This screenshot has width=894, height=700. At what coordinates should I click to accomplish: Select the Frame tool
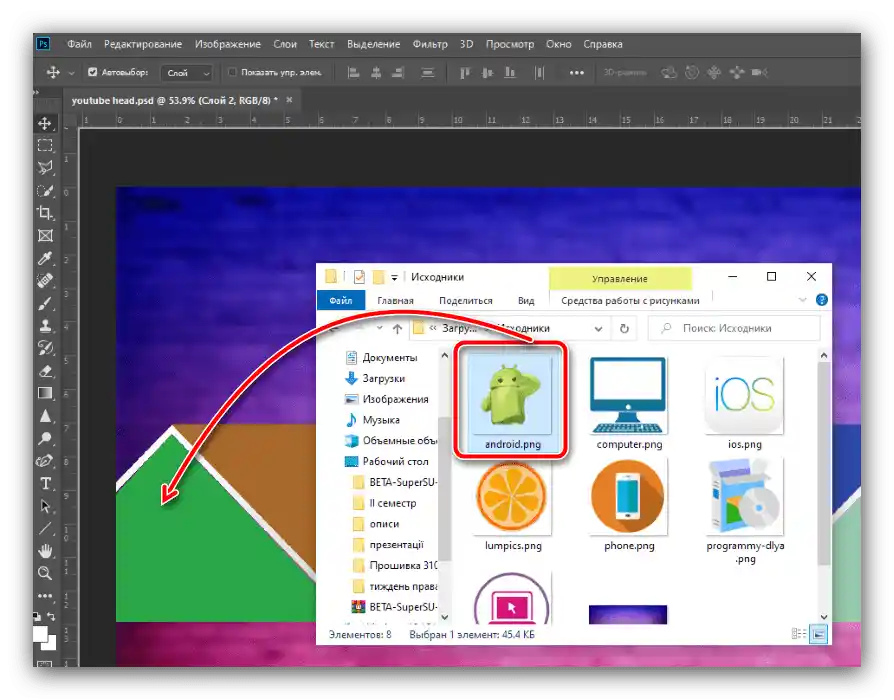[x=45, y=236]
